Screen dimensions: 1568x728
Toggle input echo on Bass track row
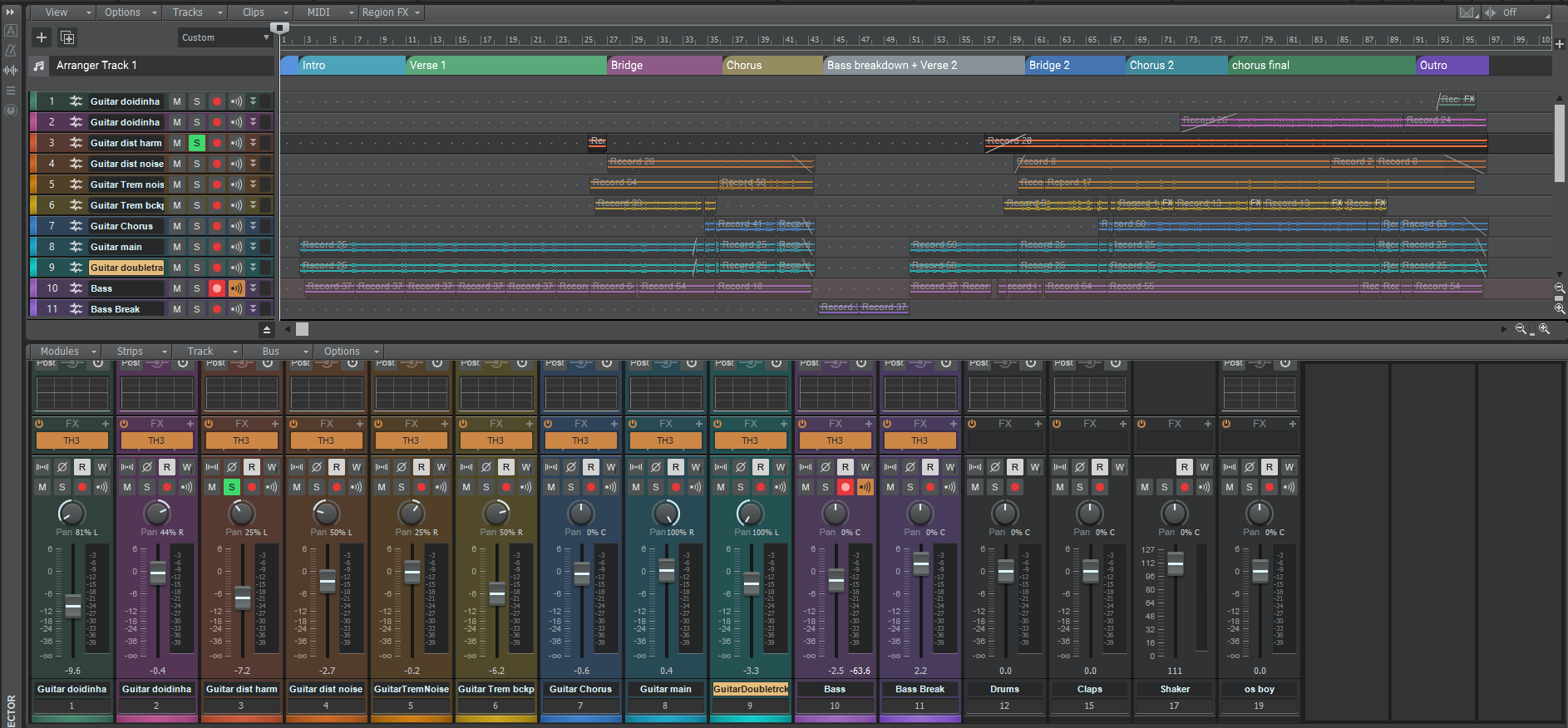click(237, 288)
